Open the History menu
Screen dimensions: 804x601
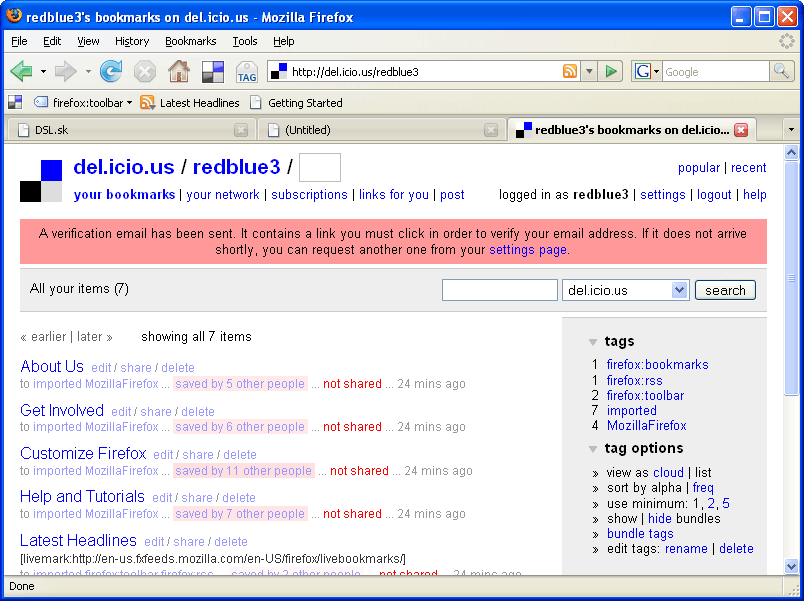pyautogui.click(x=132, y=41)
